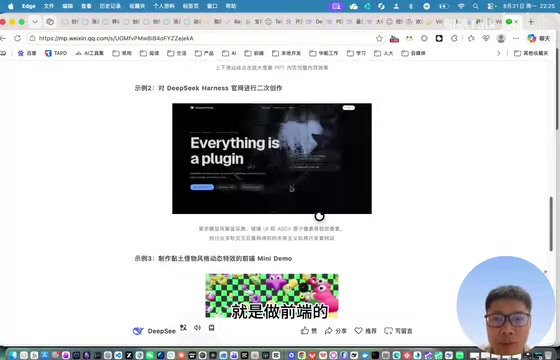Open Spotlight search in menu bar
560x360 pixels.
tap(475, 6)
